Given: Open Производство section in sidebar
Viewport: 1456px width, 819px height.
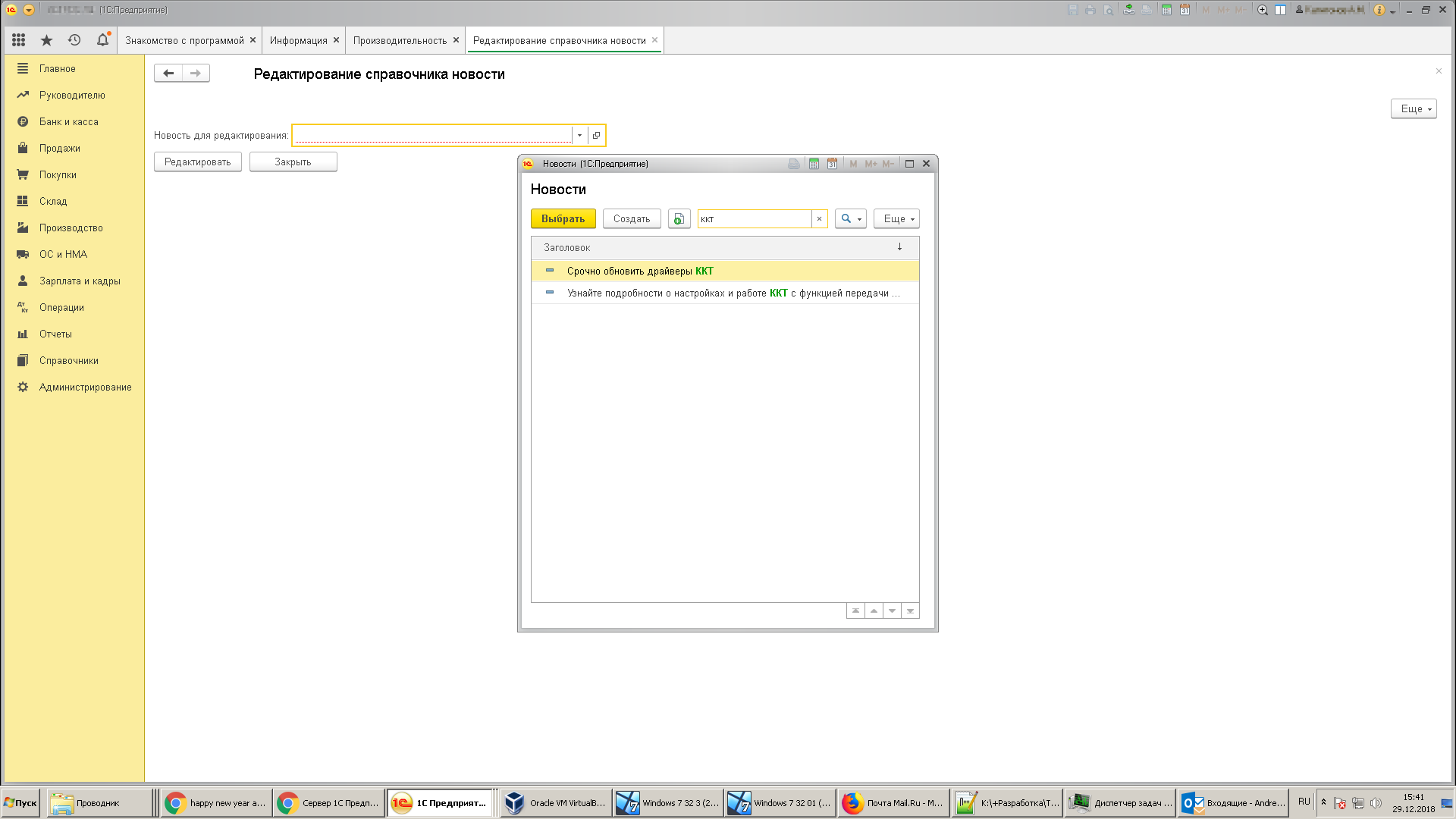Looking at the screenshot, I should click(71, 227).
